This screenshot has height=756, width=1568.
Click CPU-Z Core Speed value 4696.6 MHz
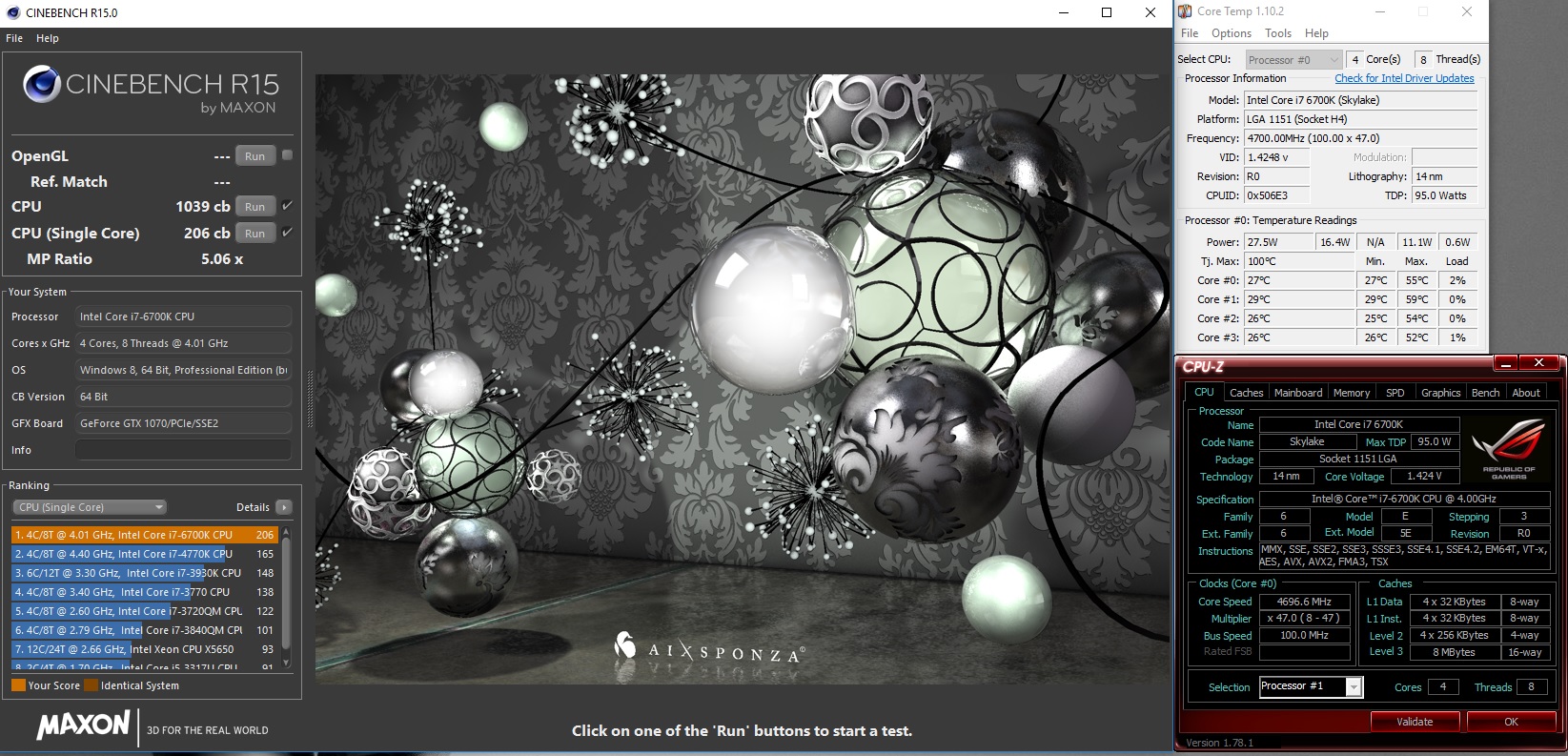(x=1305, y=602)
